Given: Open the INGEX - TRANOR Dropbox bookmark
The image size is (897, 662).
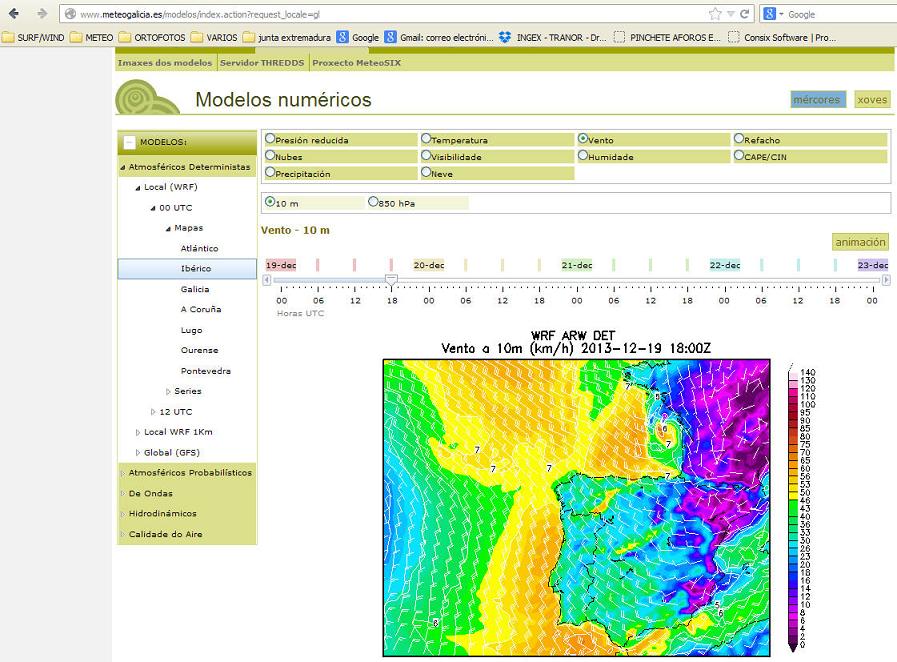Looking at the screenshot, I should coord(553,37).
